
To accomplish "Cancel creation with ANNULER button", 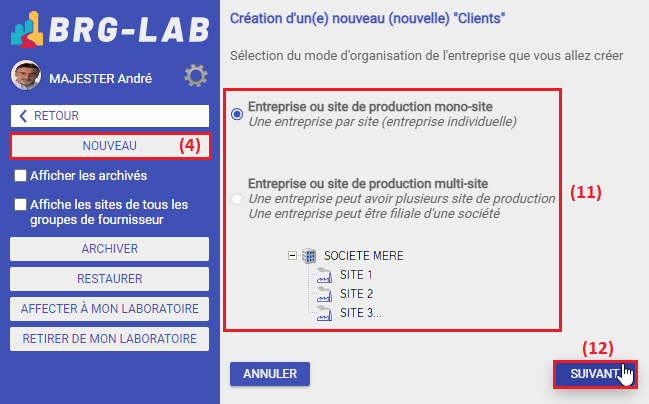I will coord(270,374).
